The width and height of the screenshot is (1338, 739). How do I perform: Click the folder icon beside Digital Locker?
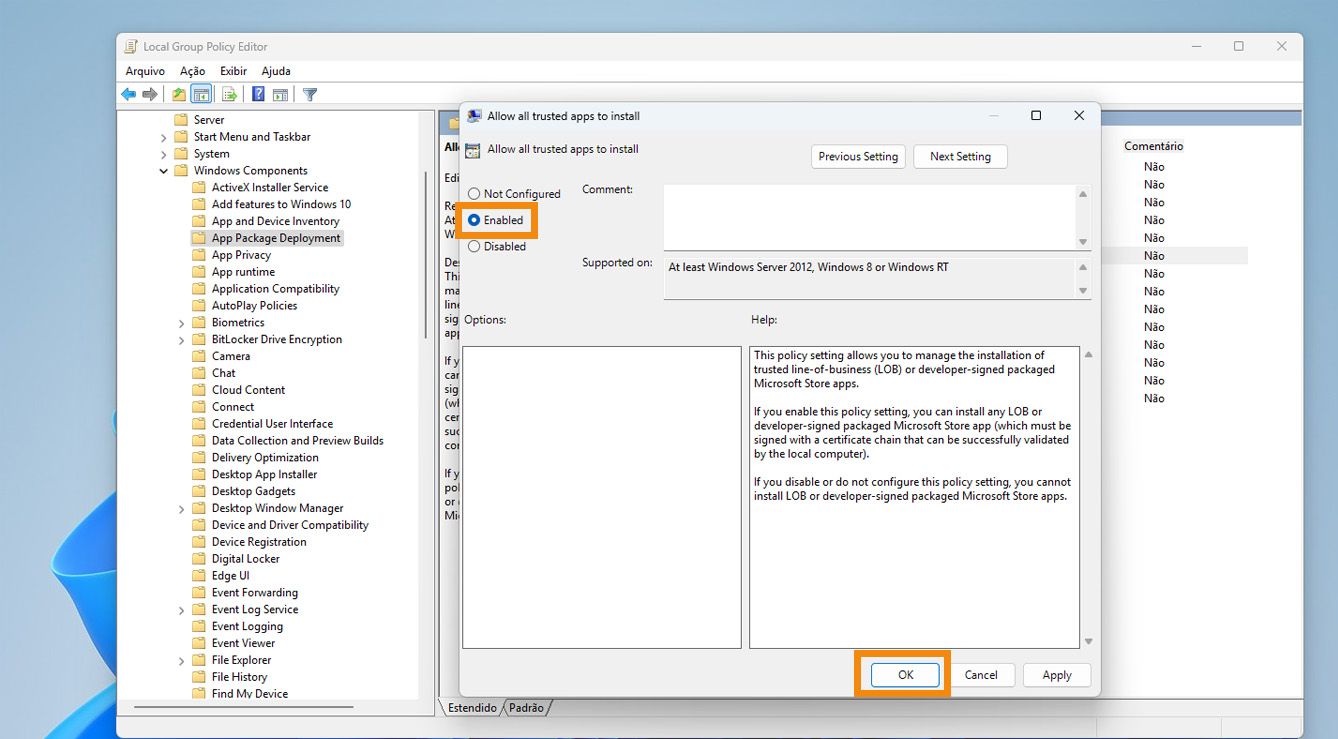point(198,559)
